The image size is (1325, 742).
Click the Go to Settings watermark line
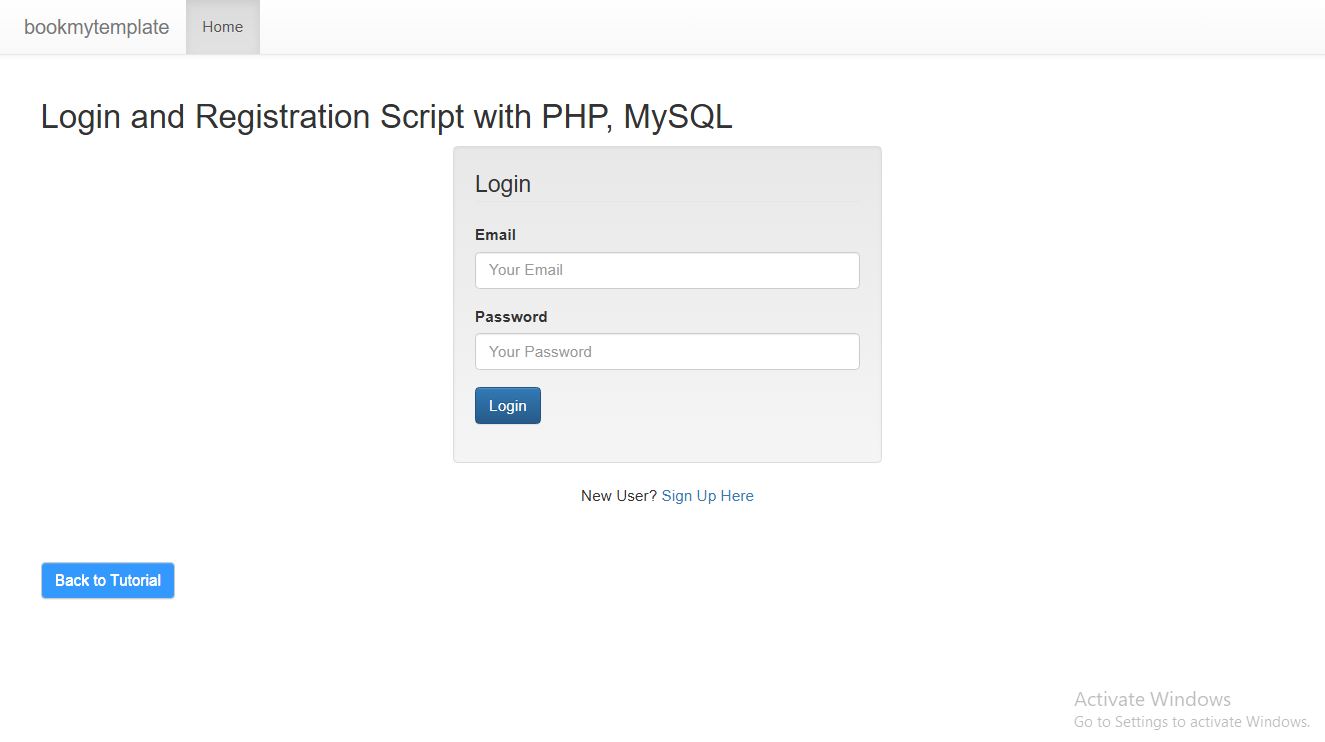(1191, 722)
